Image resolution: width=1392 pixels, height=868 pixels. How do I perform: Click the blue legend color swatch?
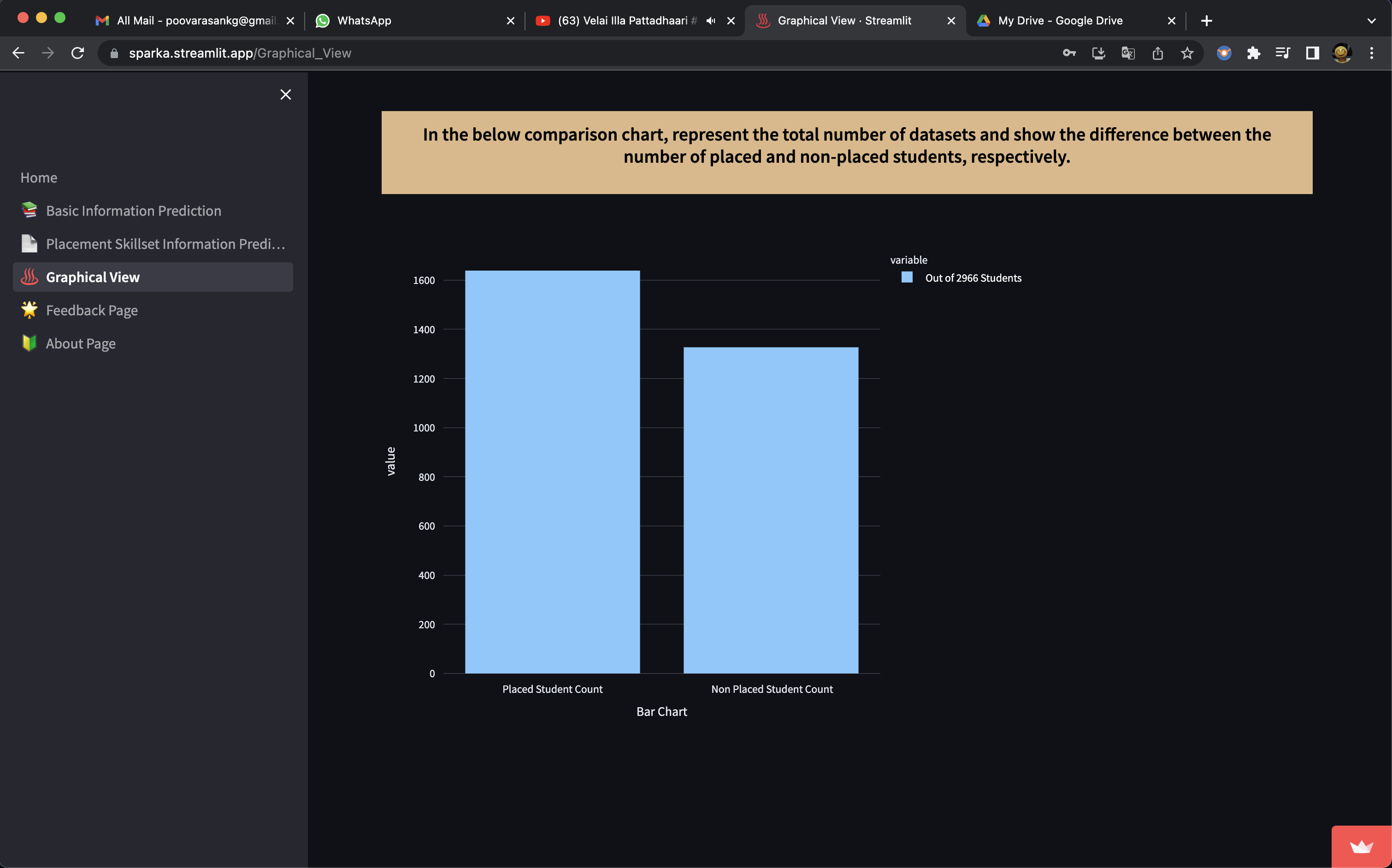[x=907, y=278]
